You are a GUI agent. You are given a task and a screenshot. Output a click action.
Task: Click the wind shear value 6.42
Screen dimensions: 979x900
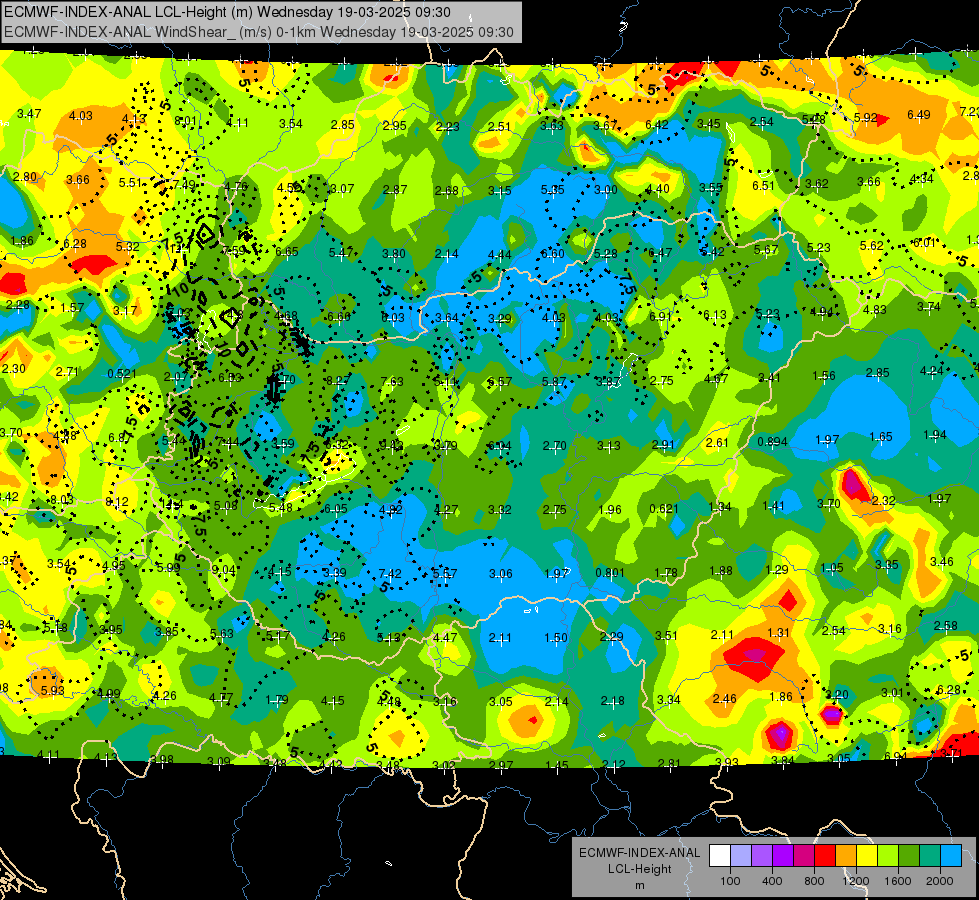coord(657,124)
